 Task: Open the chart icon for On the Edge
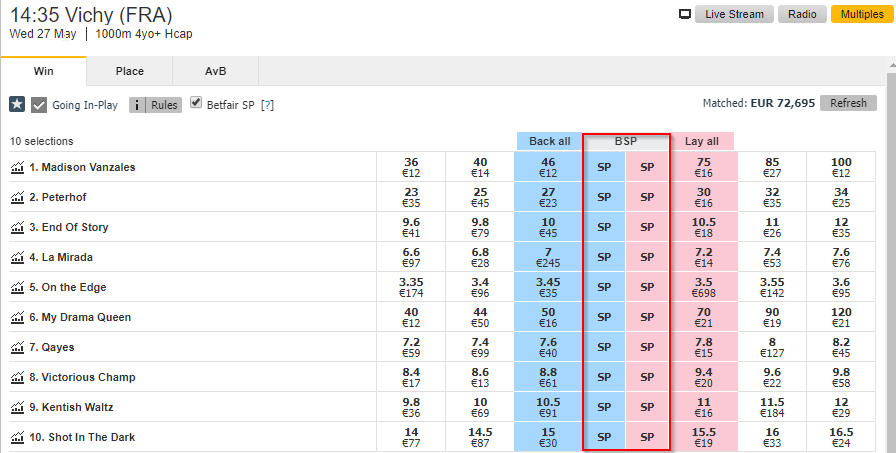pos(17,287)
